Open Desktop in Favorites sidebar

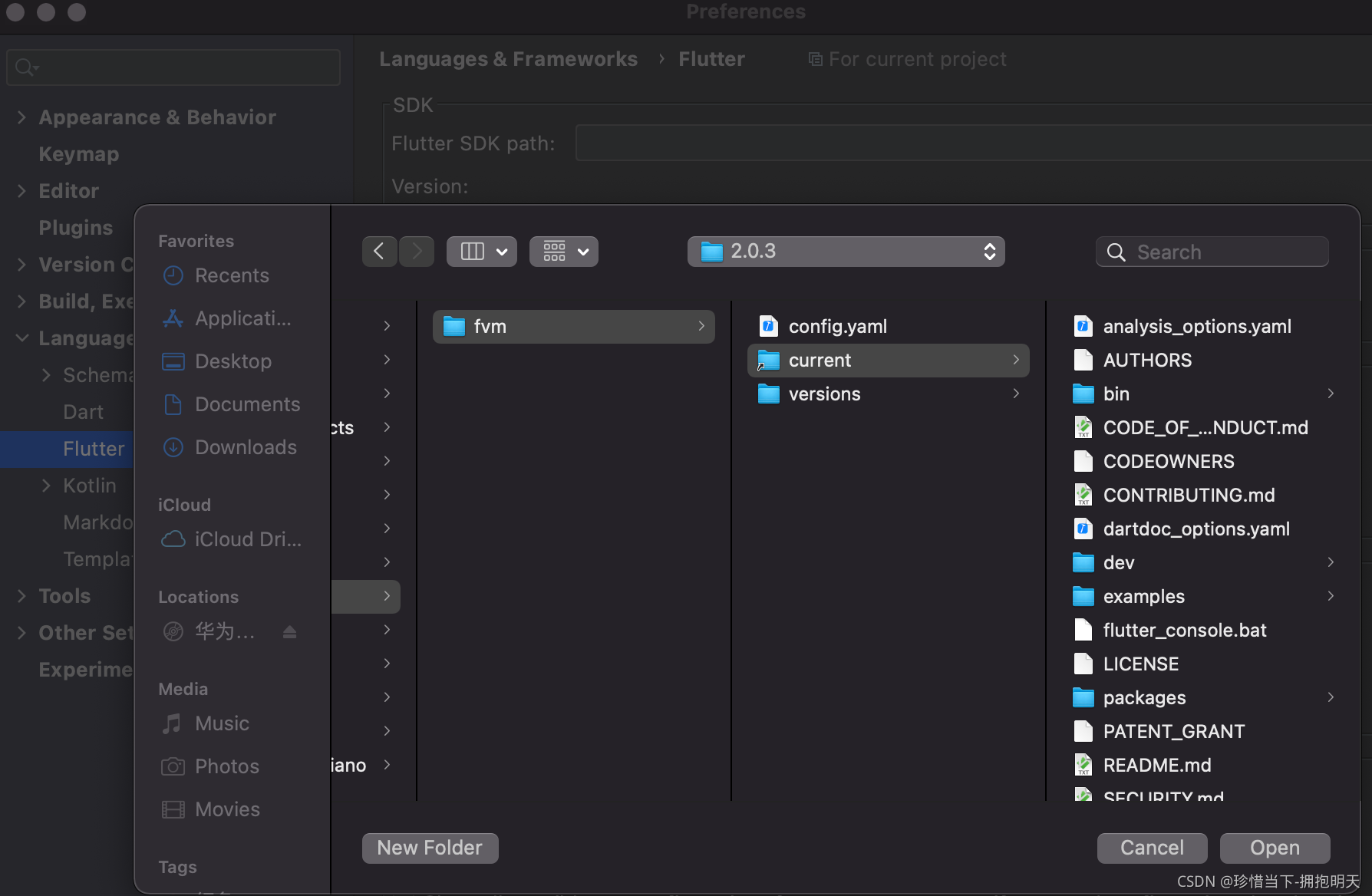pyautogui.click(x=232, y=361)
